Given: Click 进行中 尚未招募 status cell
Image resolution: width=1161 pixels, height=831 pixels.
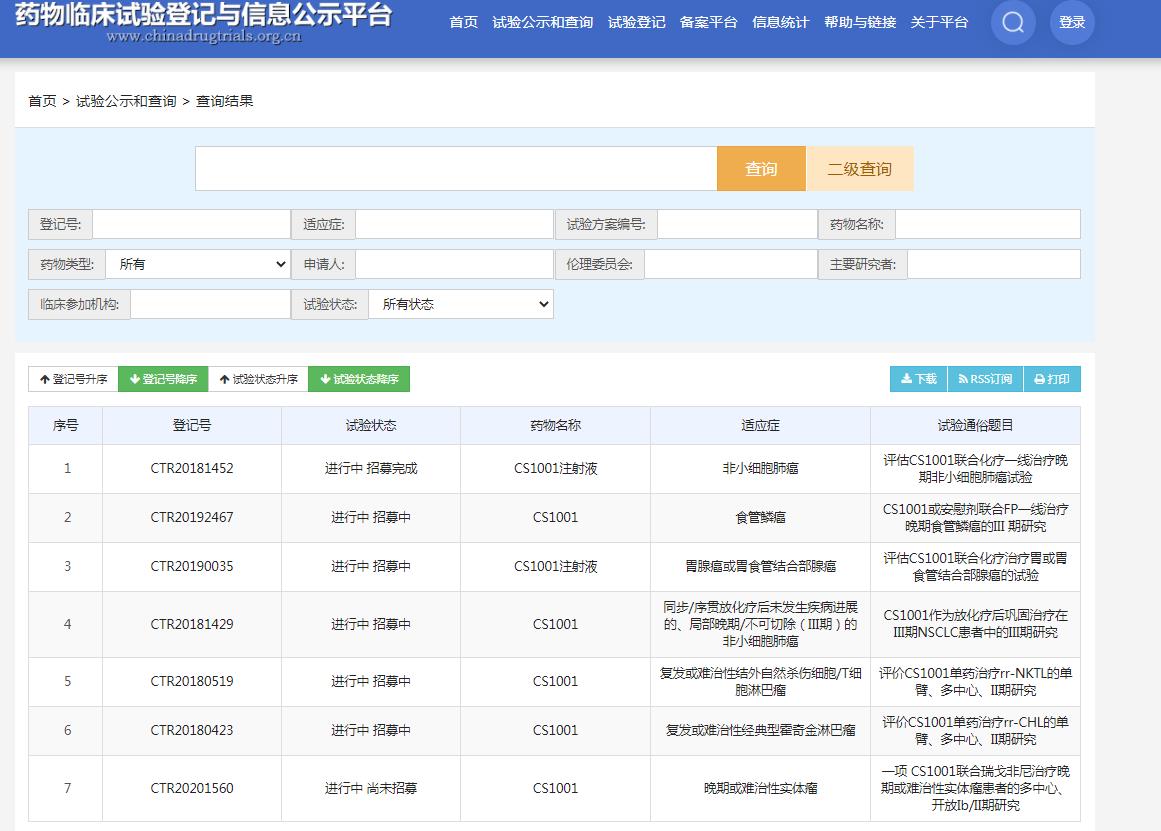Looking at the screenshot, I should 371,788.
